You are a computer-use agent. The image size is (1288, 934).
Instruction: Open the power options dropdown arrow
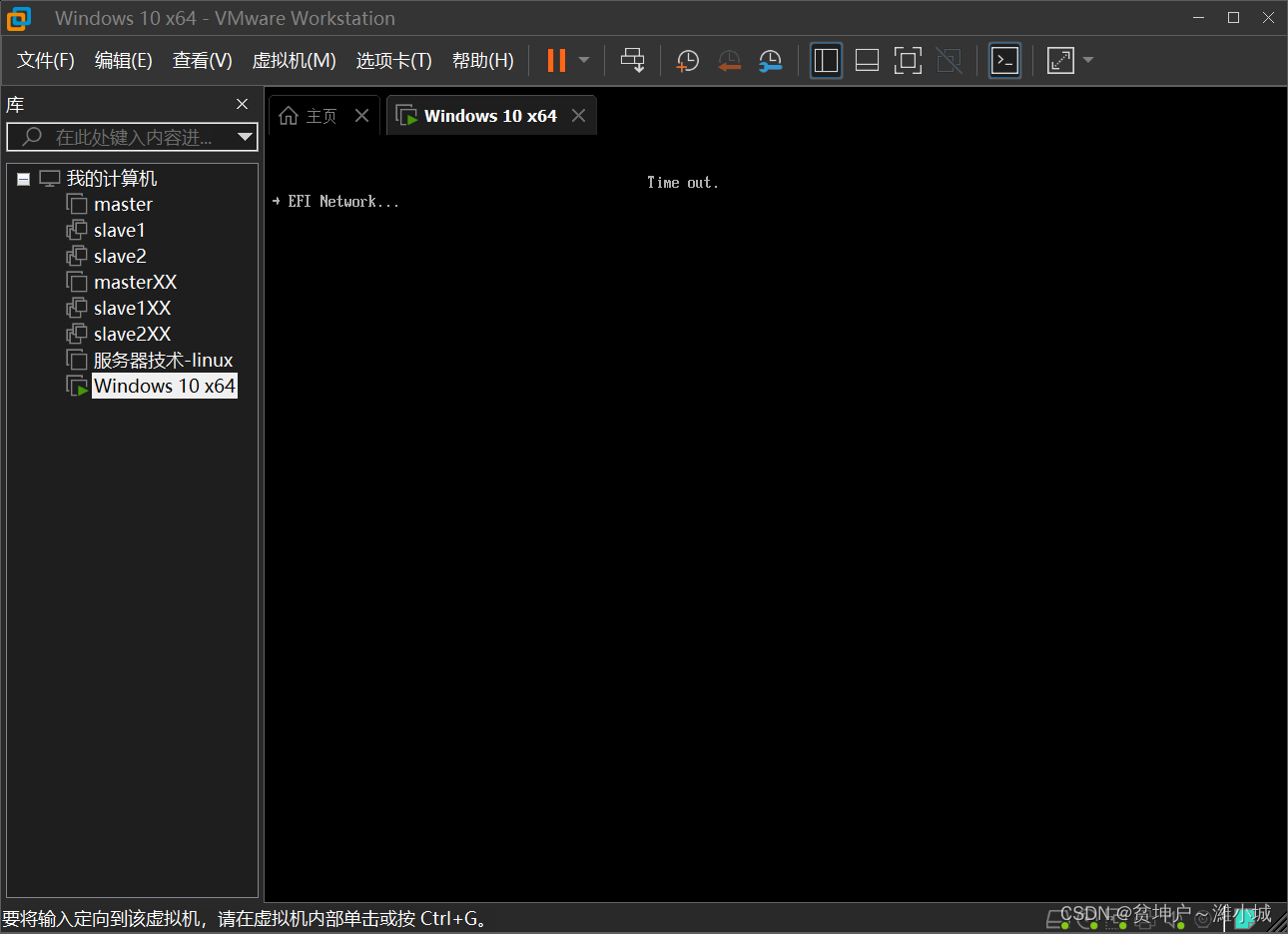(584, 60)
